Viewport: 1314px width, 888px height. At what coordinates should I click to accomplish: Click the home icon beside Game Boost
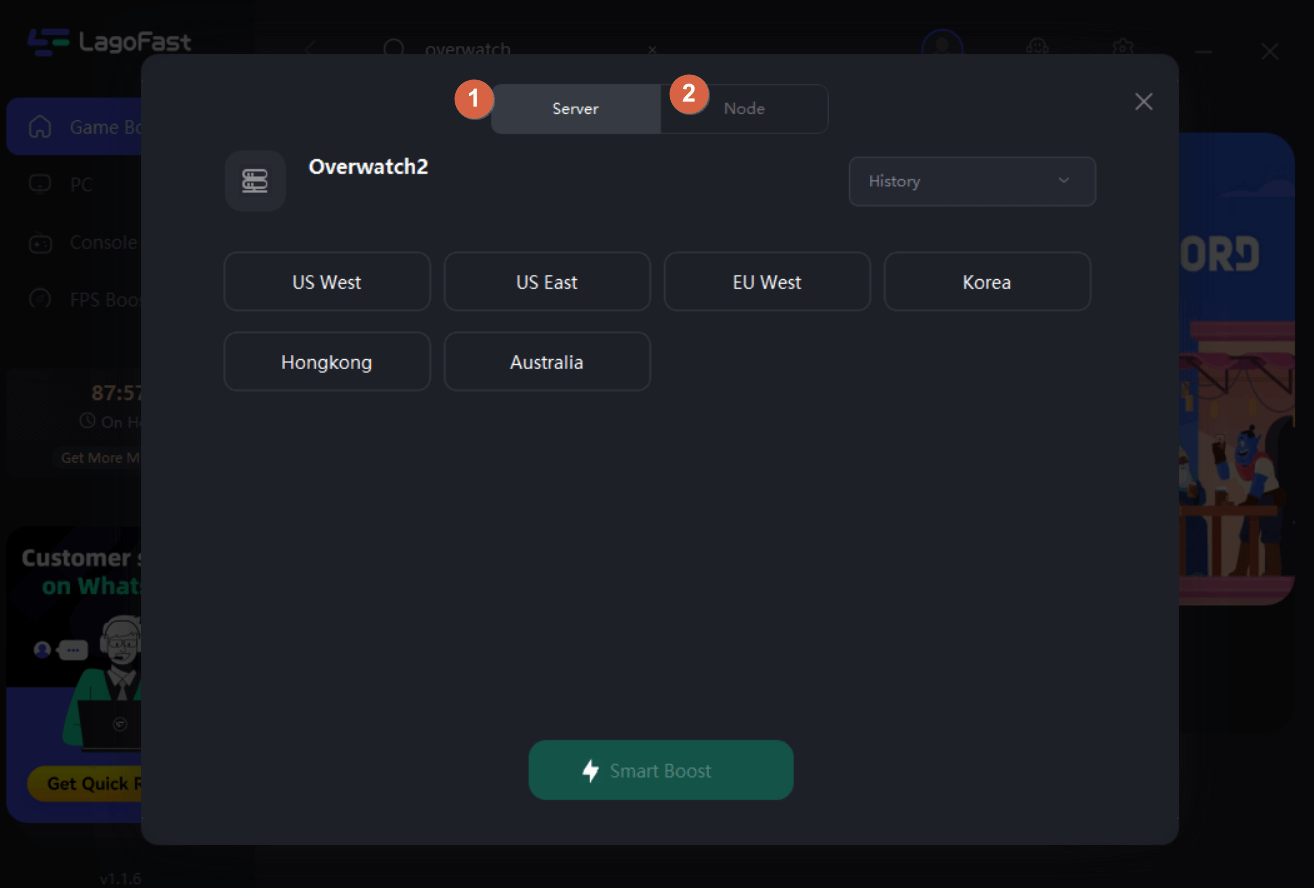point(40,127)
